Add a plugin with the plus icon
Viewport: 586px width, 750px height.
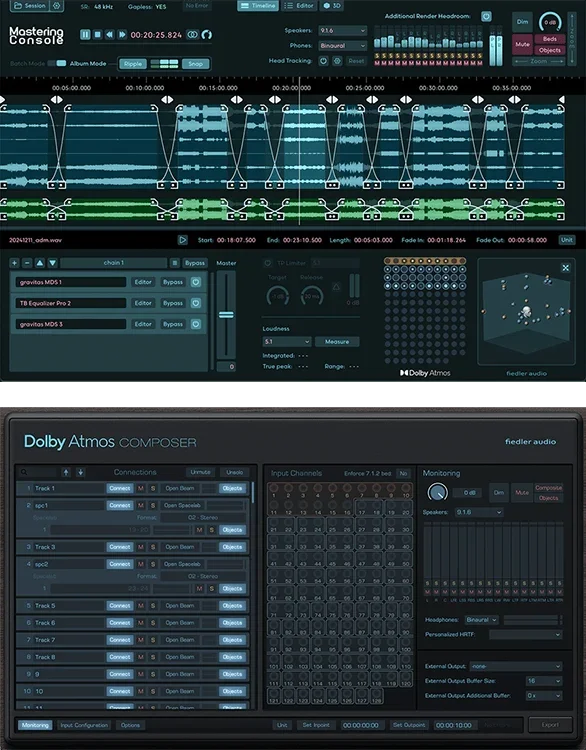14,263
